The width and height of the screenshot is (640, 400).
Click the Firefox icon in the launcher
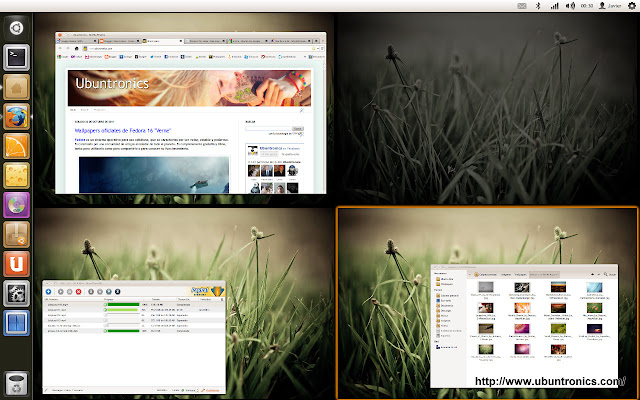[16, 116]
